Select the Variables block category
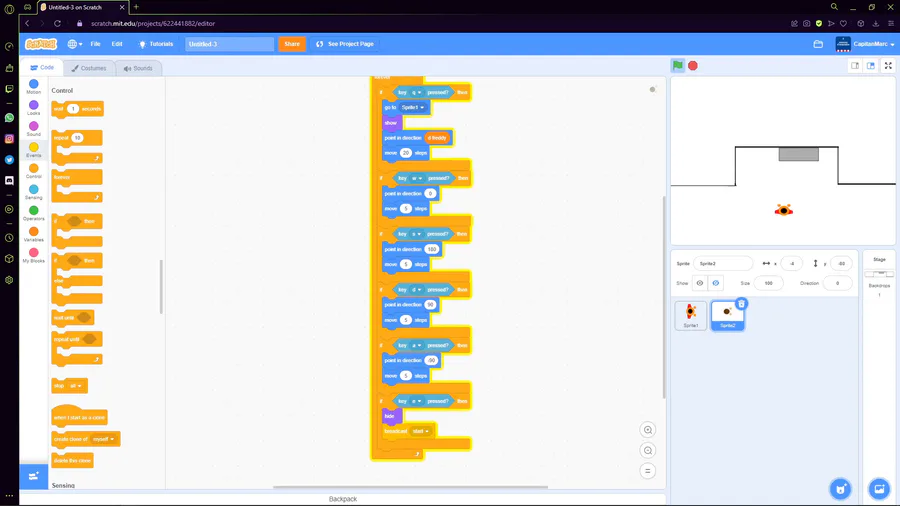The height and width of the screenshot is (506, 900). point(33,235)
